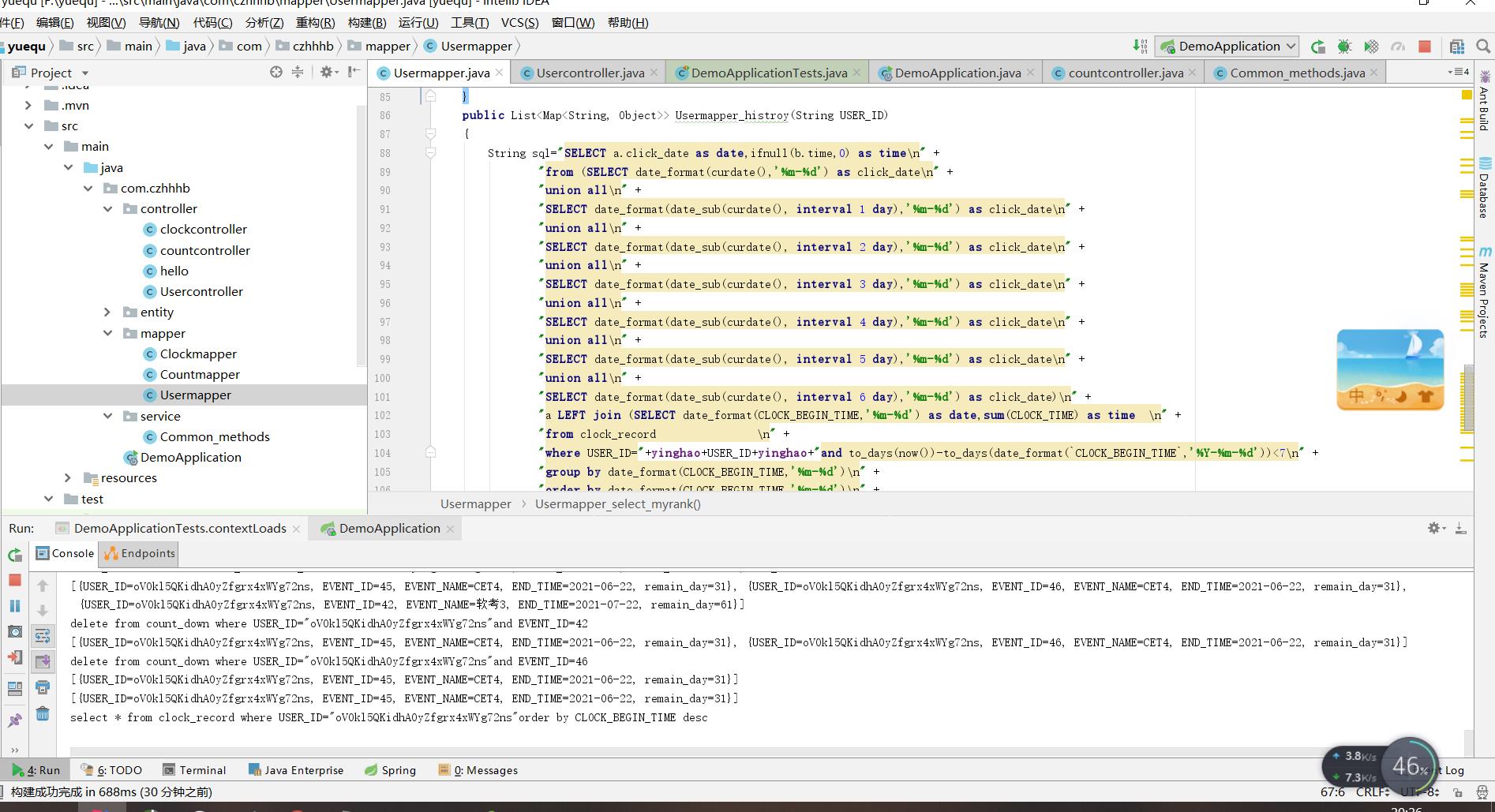Select Countmapper in the project tree
The width and height of the screenshot is (1495, 812).
[x=200, y=374]
